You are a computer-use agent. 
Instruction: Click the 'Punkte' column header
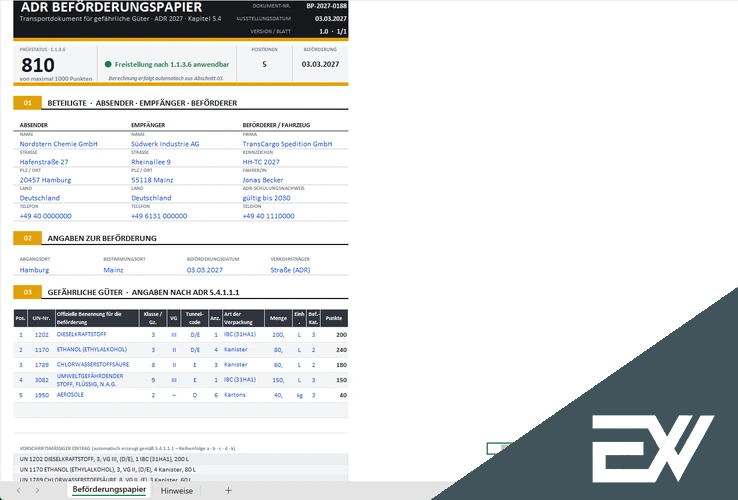point(334,318)
